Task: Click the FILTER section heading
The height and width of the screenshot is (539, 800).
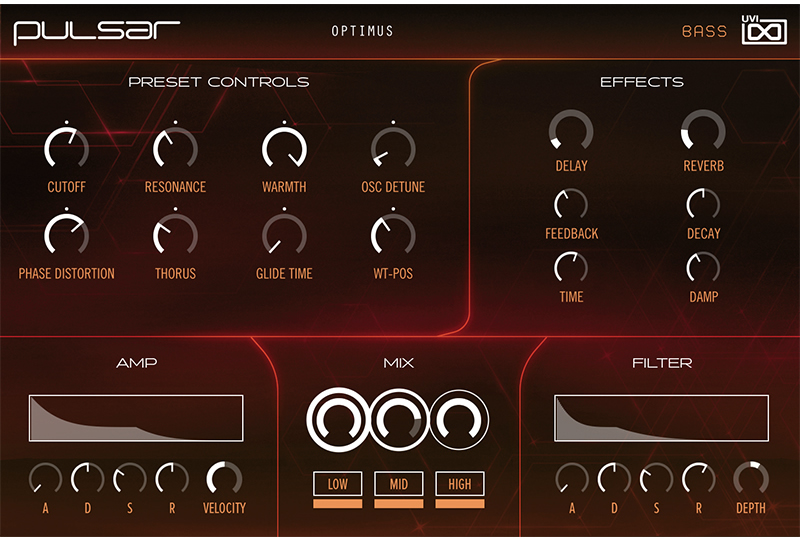Action: point(662,363)
